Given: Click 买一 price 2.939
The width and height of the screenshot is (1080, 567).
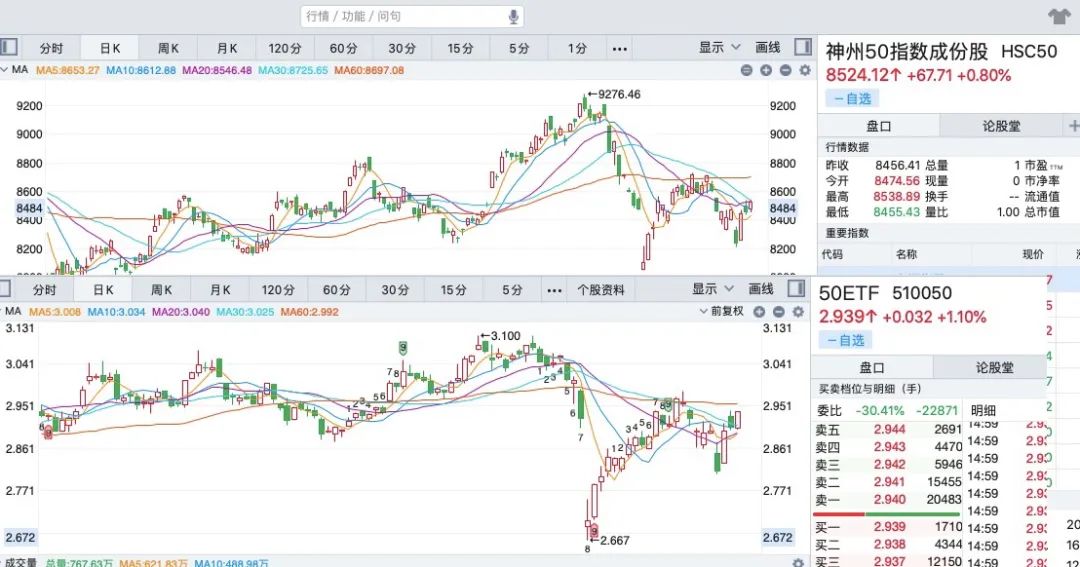Looking at the screenshot, I should (x=889, y=527).
